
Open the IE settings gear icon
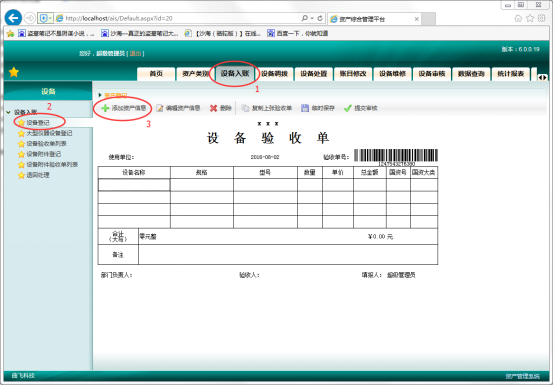click(542, 18)
